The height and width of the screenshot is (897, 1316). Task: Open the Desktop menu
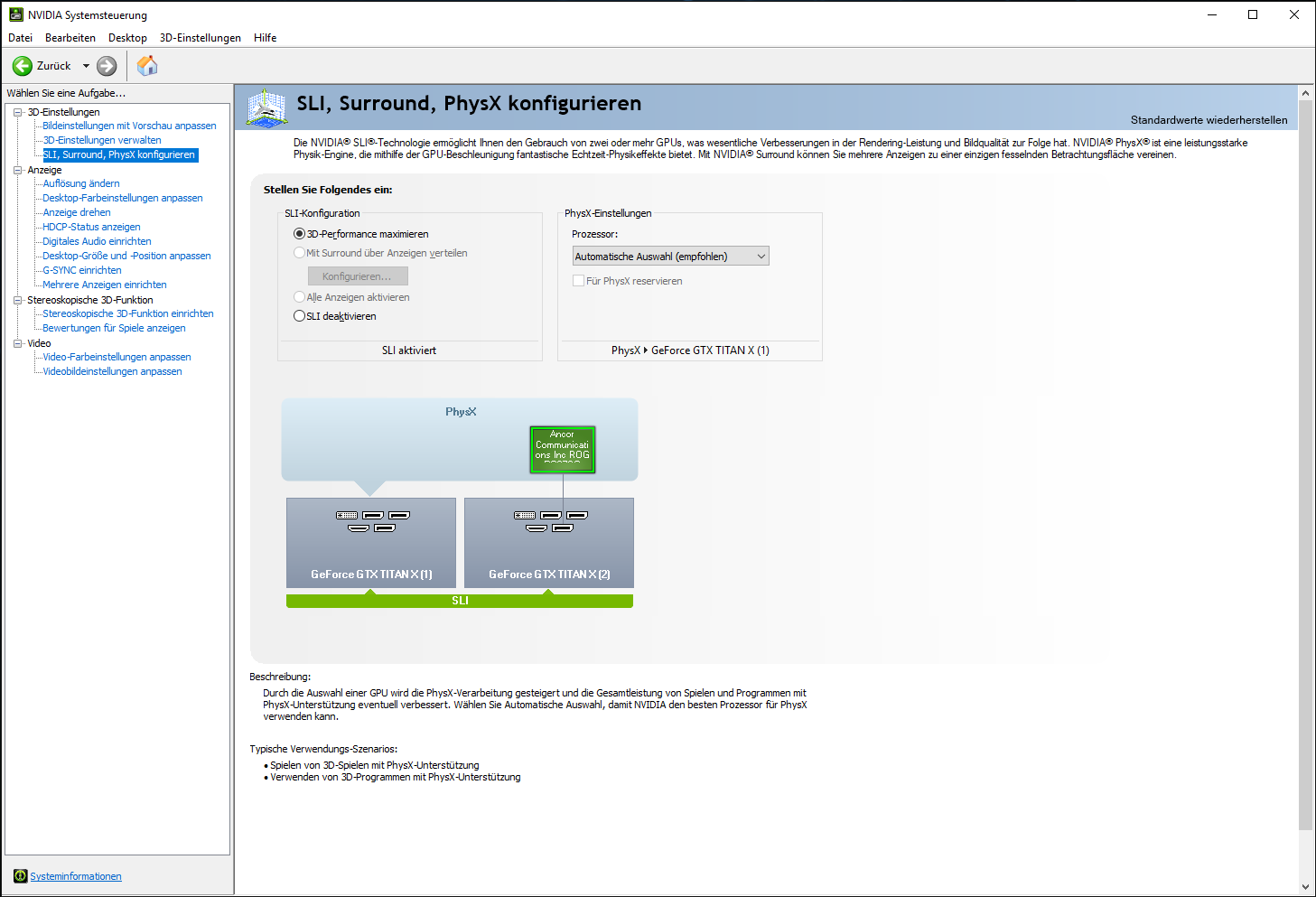[x=127, y=38]
